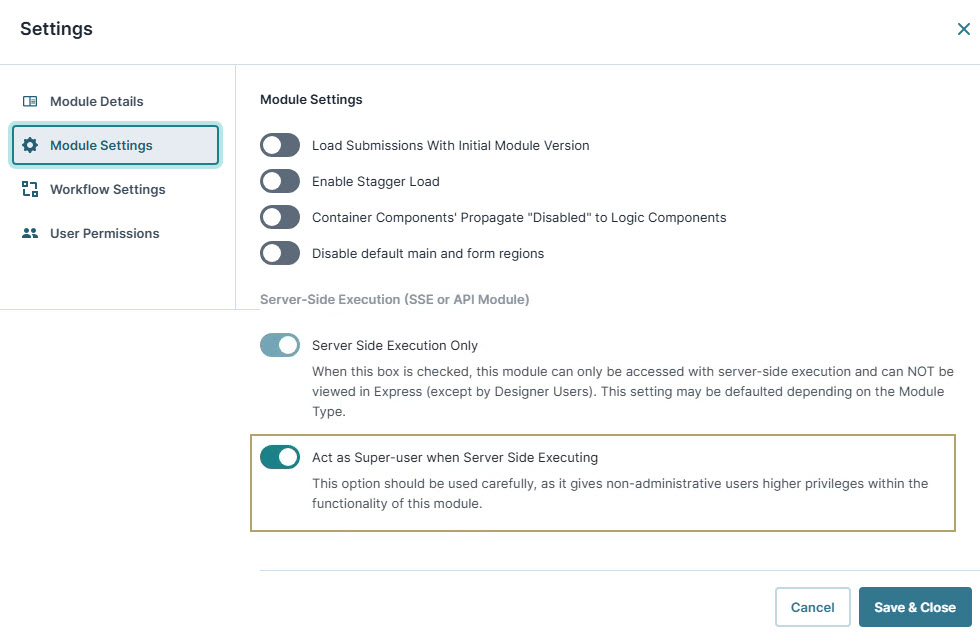Dismiss the Settings dialog with the X
Viewport: 980px width, 636px height.
pyautogui.click(x=963, y=29)
